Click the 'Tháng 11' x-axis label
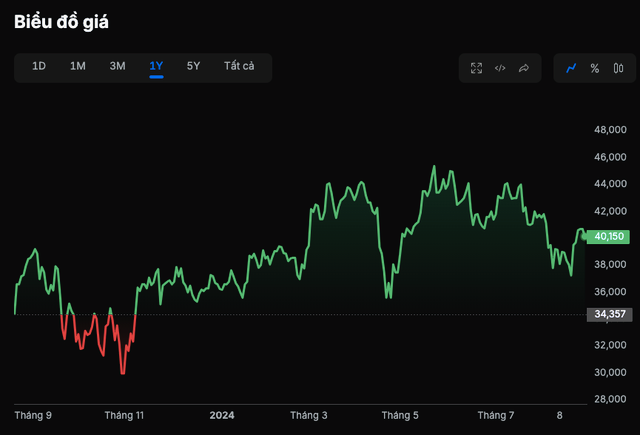This screenshot has width=640, height=435. 125,415
